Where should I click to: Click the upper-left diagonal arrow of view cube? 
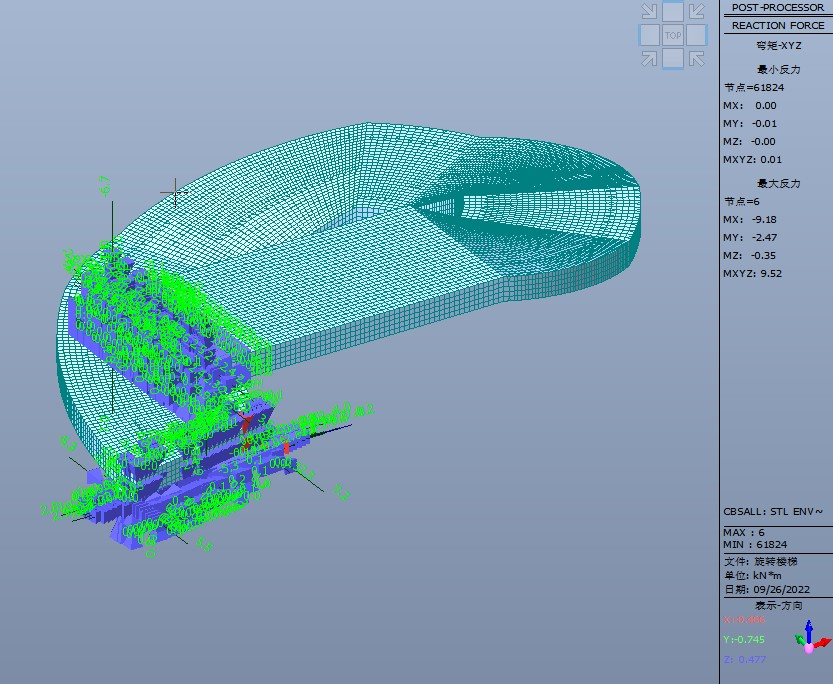tap(649, 12)
